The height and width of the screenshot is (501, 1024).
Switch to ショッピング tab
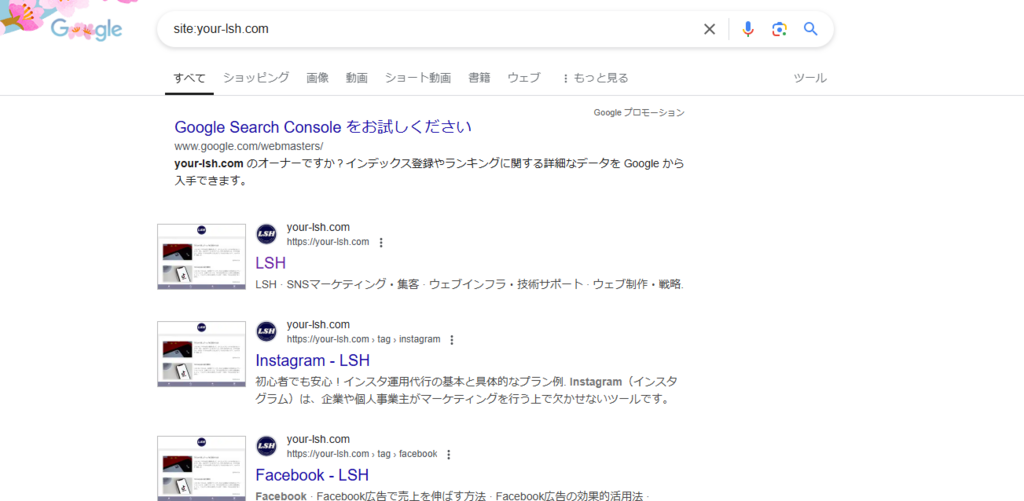[x=256, y=78]
